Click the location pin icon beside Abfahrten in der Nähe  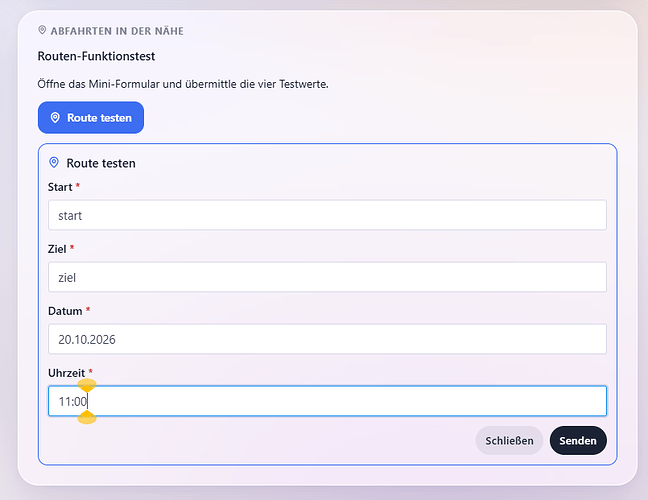[x=42, y=30]
